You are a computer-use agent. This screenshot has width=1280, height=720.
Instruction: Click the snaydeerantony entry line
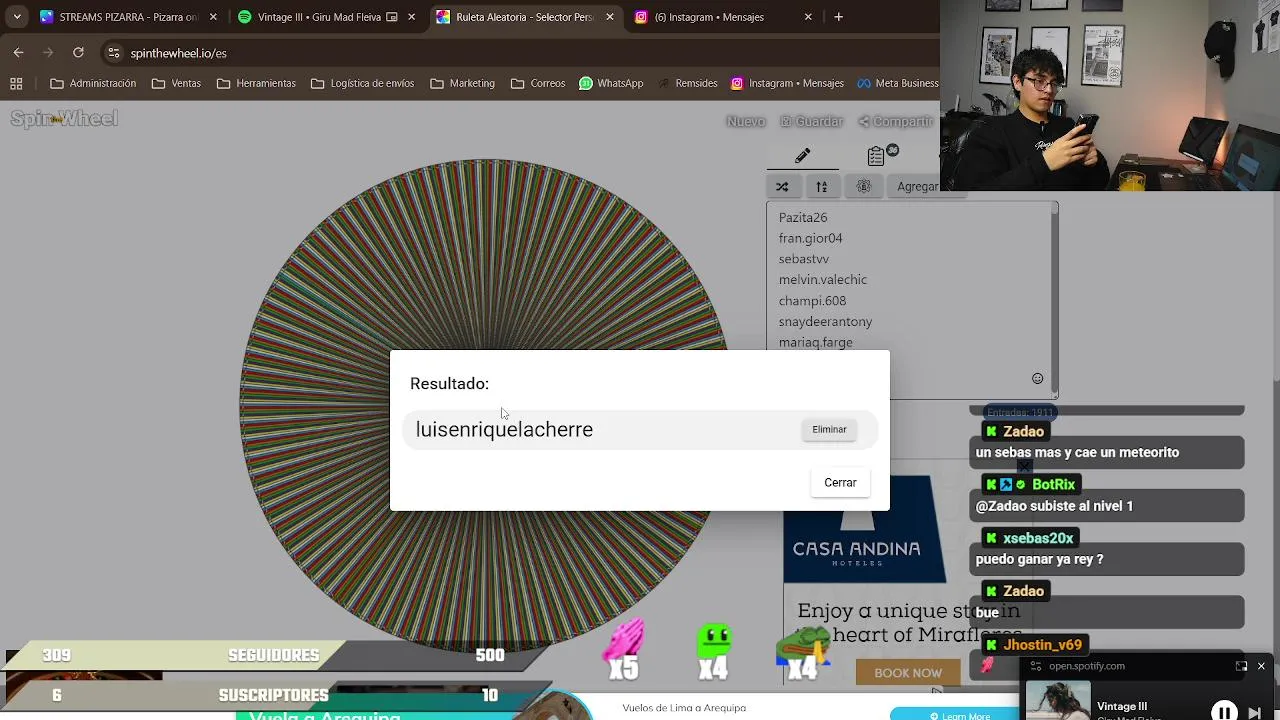(825, 322)
